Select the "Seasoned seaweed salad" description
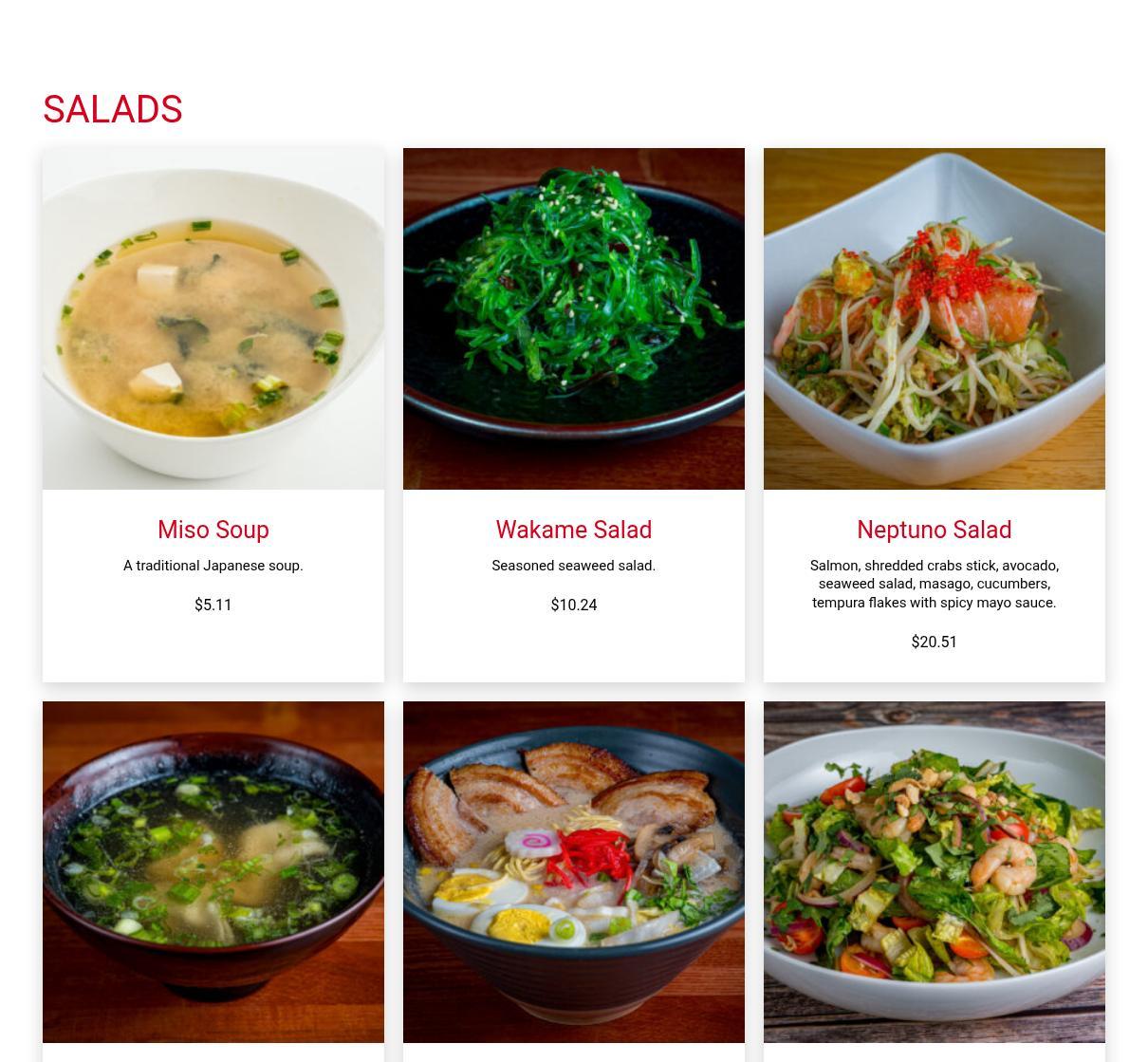The width and height of the screenshot is (1148, 1062). coord(574,566)
